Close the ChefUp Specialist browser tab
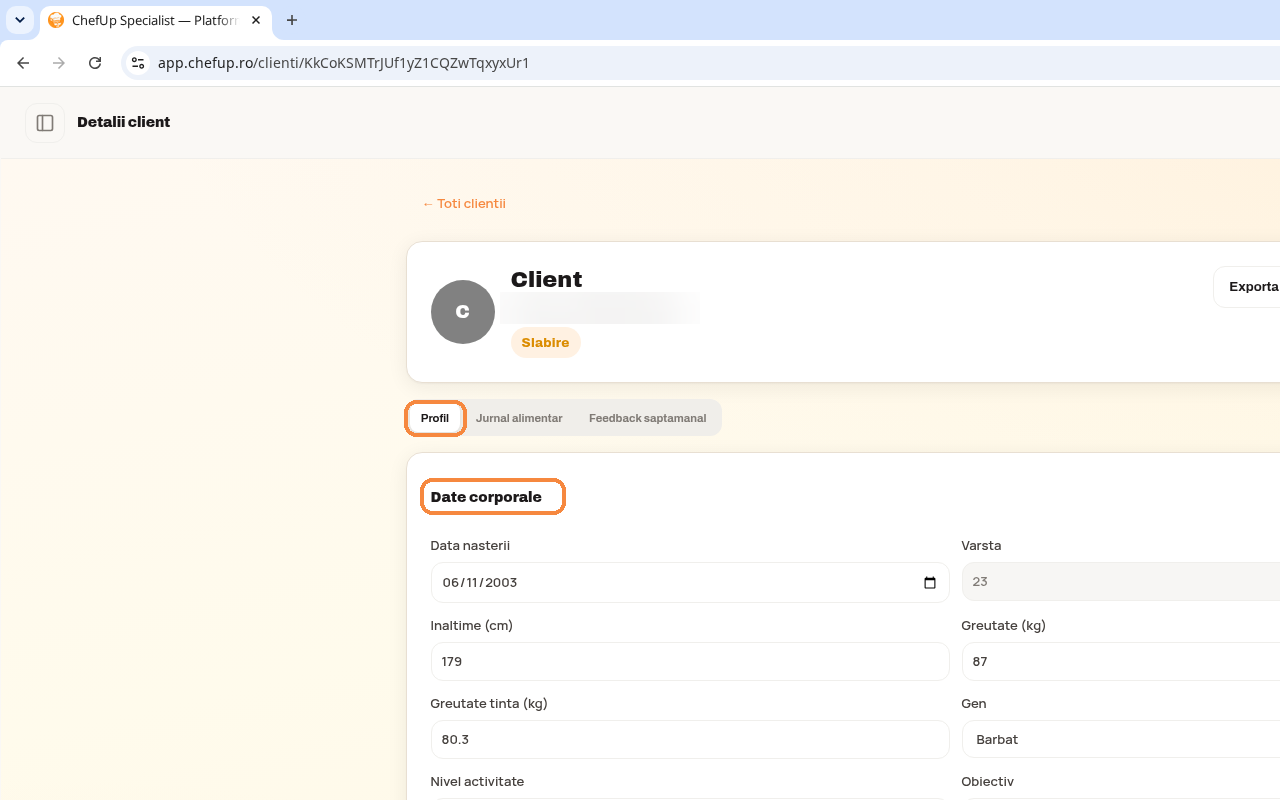Viewport: 1280px width, 800px height. point(256,20)
